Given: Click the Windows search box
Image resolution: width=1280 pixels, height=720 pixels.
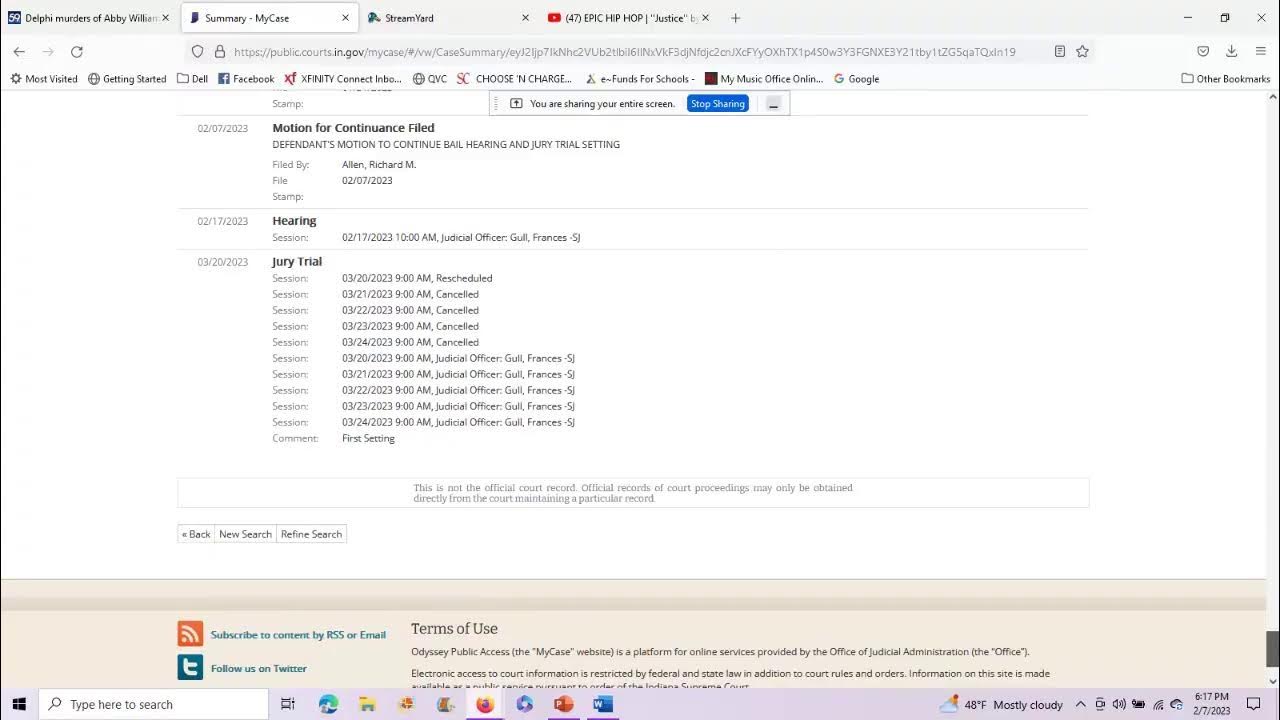Looking at the screenshot, I should coord(154,704).
